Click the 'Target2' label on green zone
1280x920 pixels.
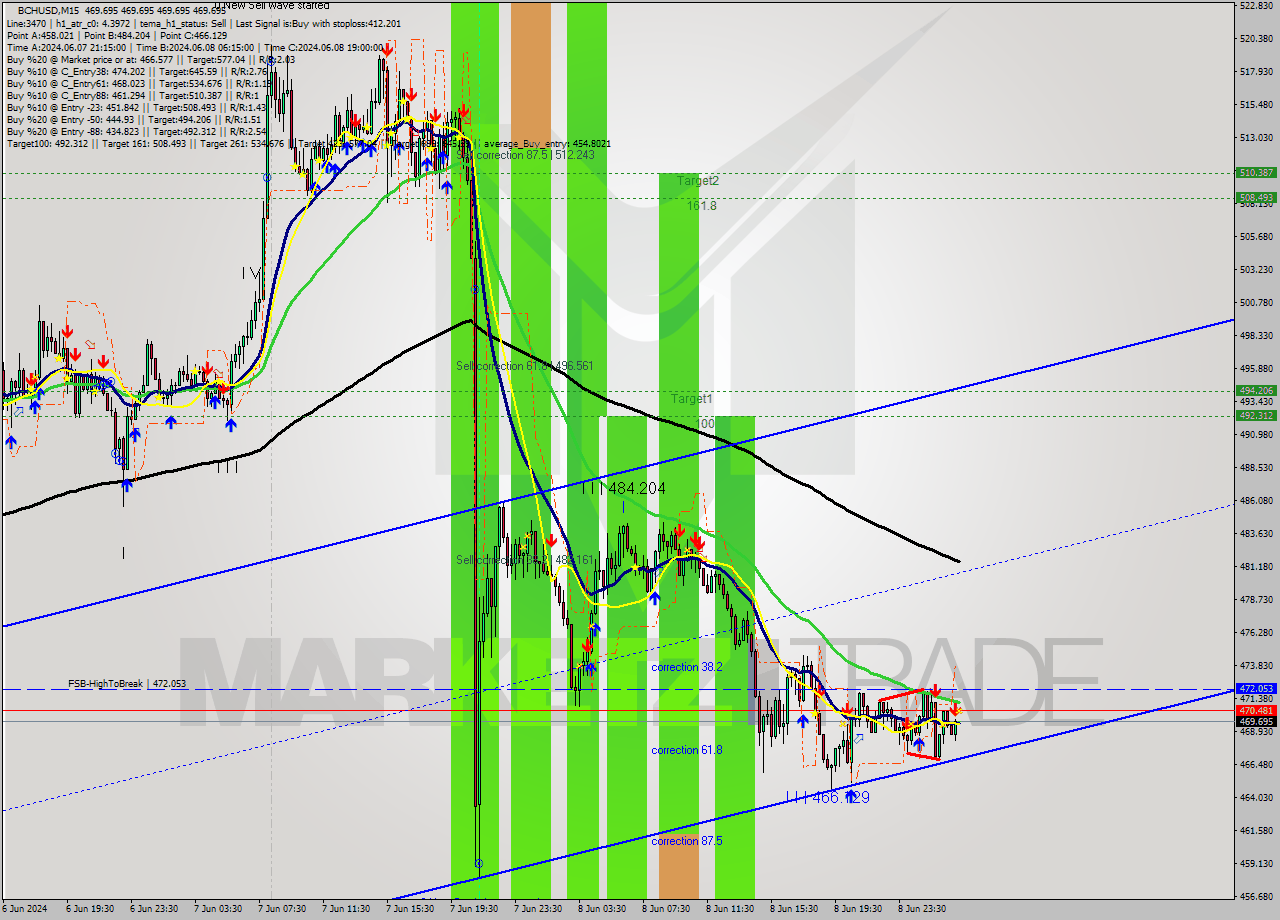click(698, 181)
